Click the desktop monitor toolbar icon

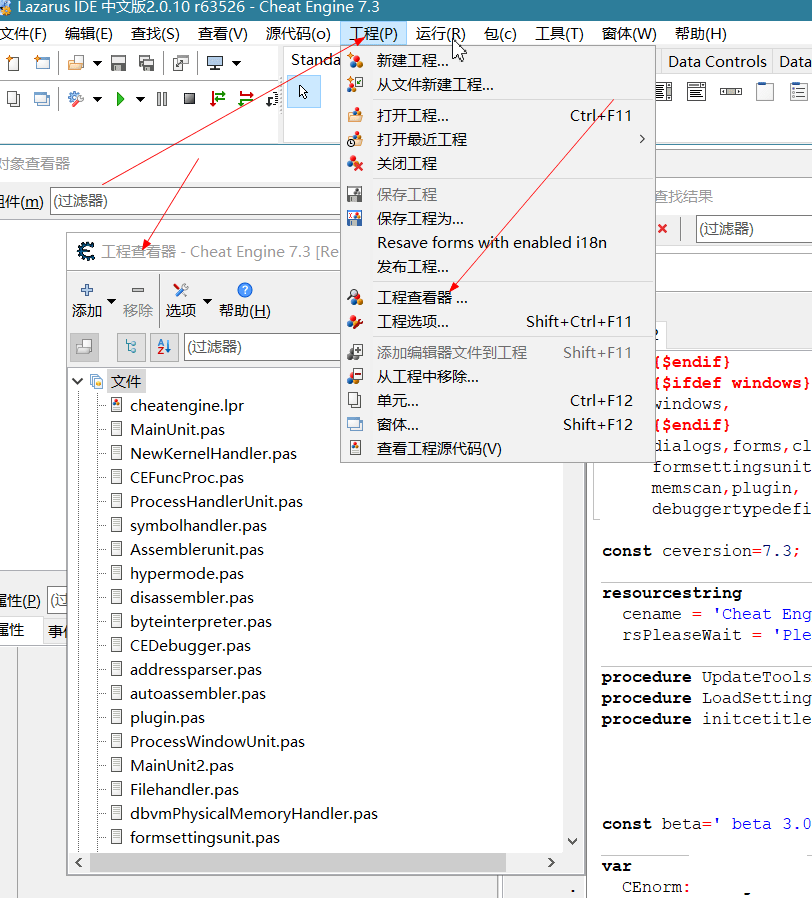215,63
